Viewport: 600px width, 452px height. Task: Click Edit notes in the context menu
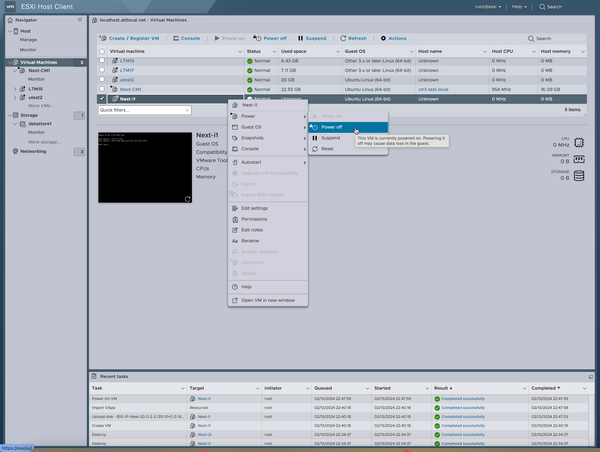(x=253, y=230)
